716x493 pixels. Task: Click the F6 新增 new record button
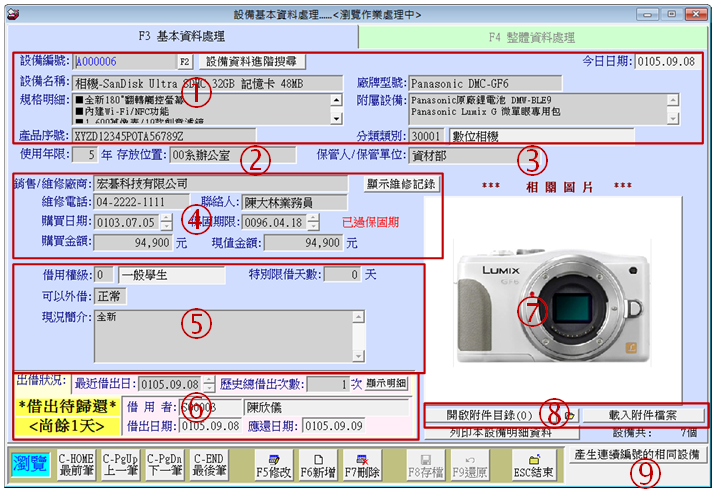[318, 465]
